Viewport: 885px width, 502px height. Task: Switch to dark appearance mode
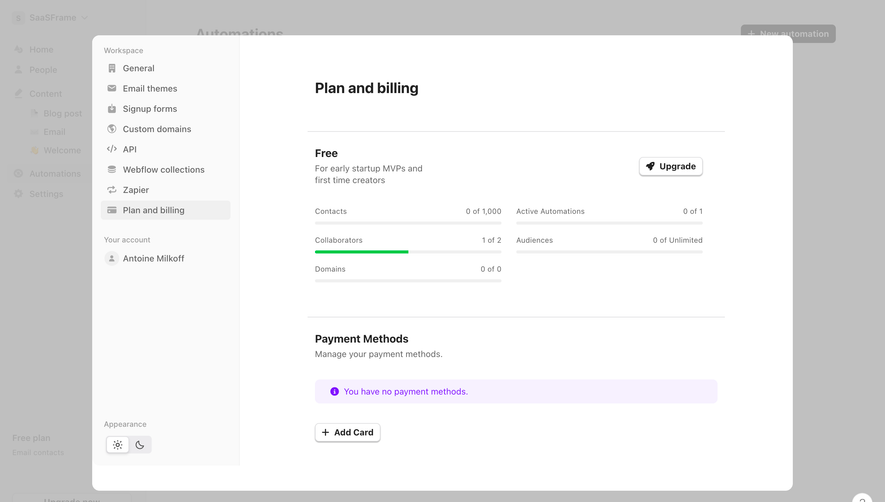(x=140, y=445)
